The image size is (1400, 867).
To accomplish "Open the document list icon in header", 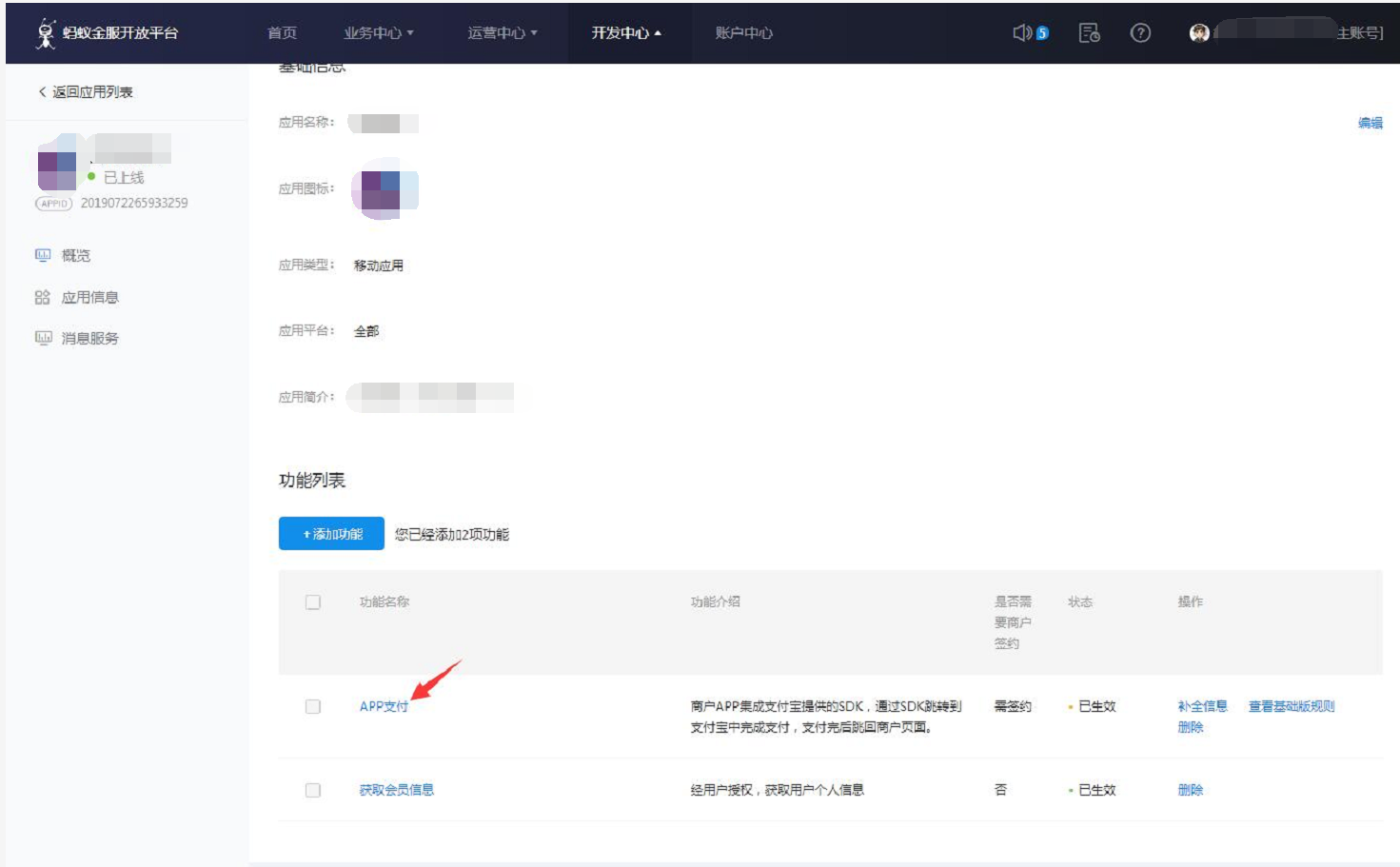I will click(1090, 33).
